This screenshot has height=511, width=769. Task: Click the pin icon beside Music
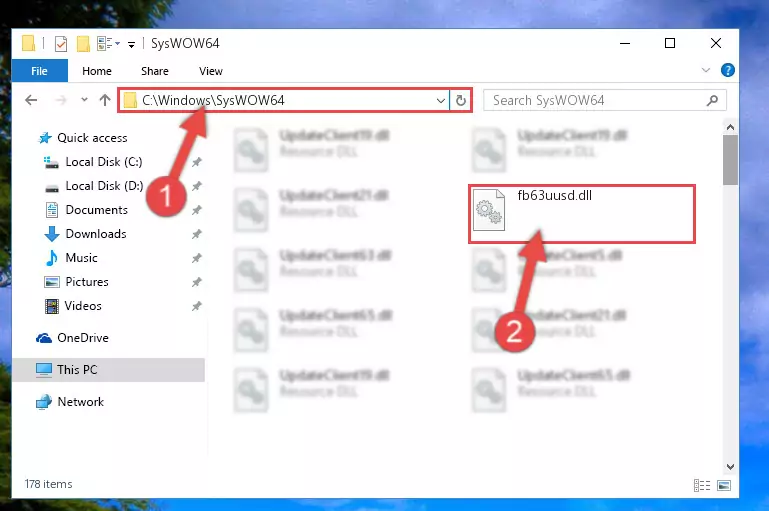(196, 258)
